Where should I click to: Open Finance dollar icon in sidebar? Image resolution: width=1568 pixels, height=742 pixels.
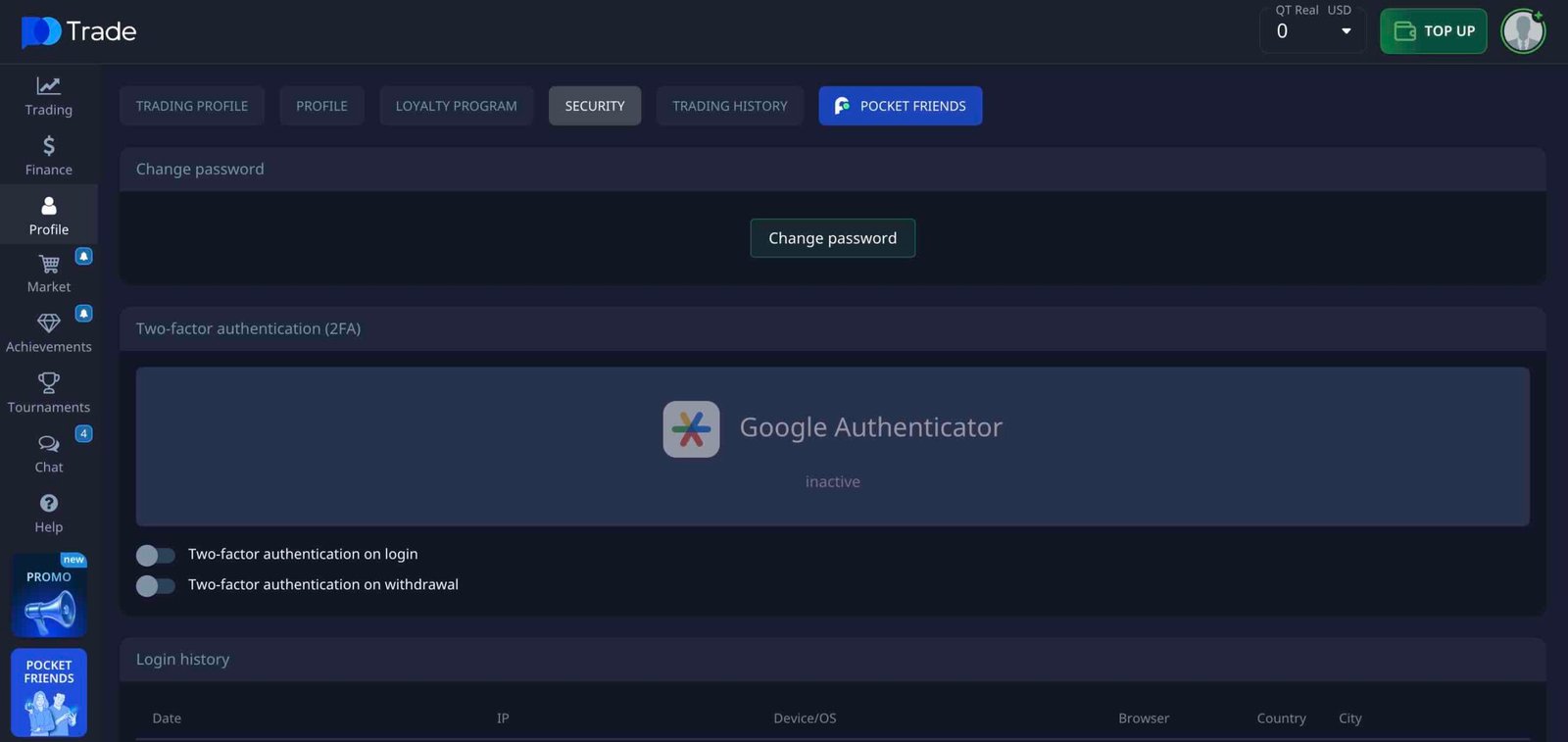(48, 146)
